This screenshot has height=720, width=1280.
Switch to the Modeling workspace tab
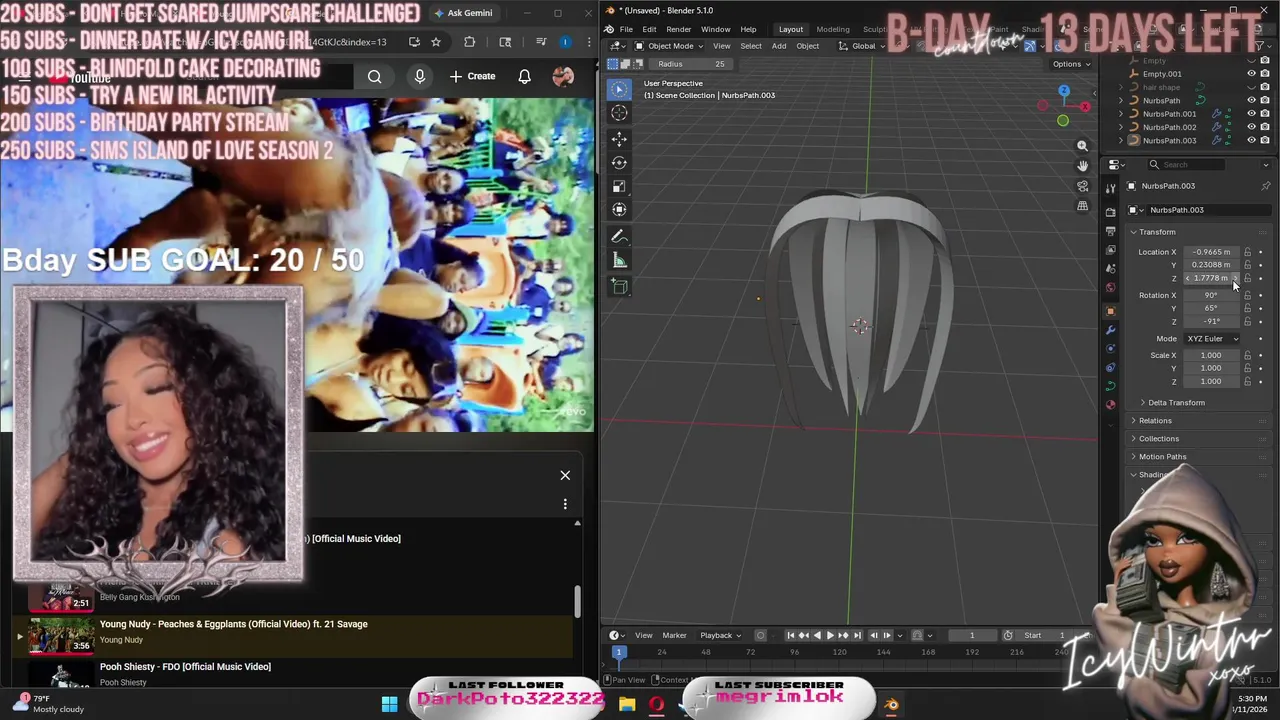[832, 29]
